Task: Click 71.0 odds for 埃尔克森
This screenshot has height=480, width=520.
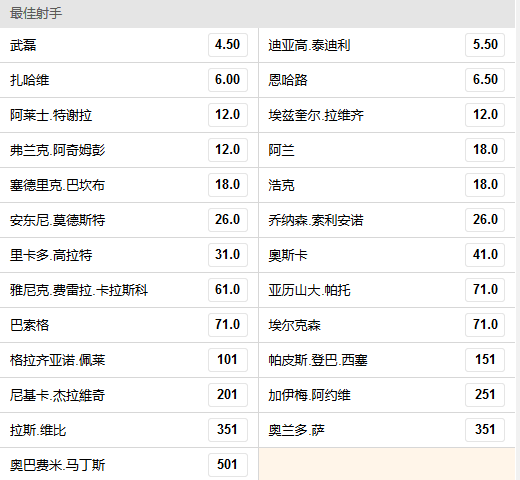Action: (x=485, y=325)
